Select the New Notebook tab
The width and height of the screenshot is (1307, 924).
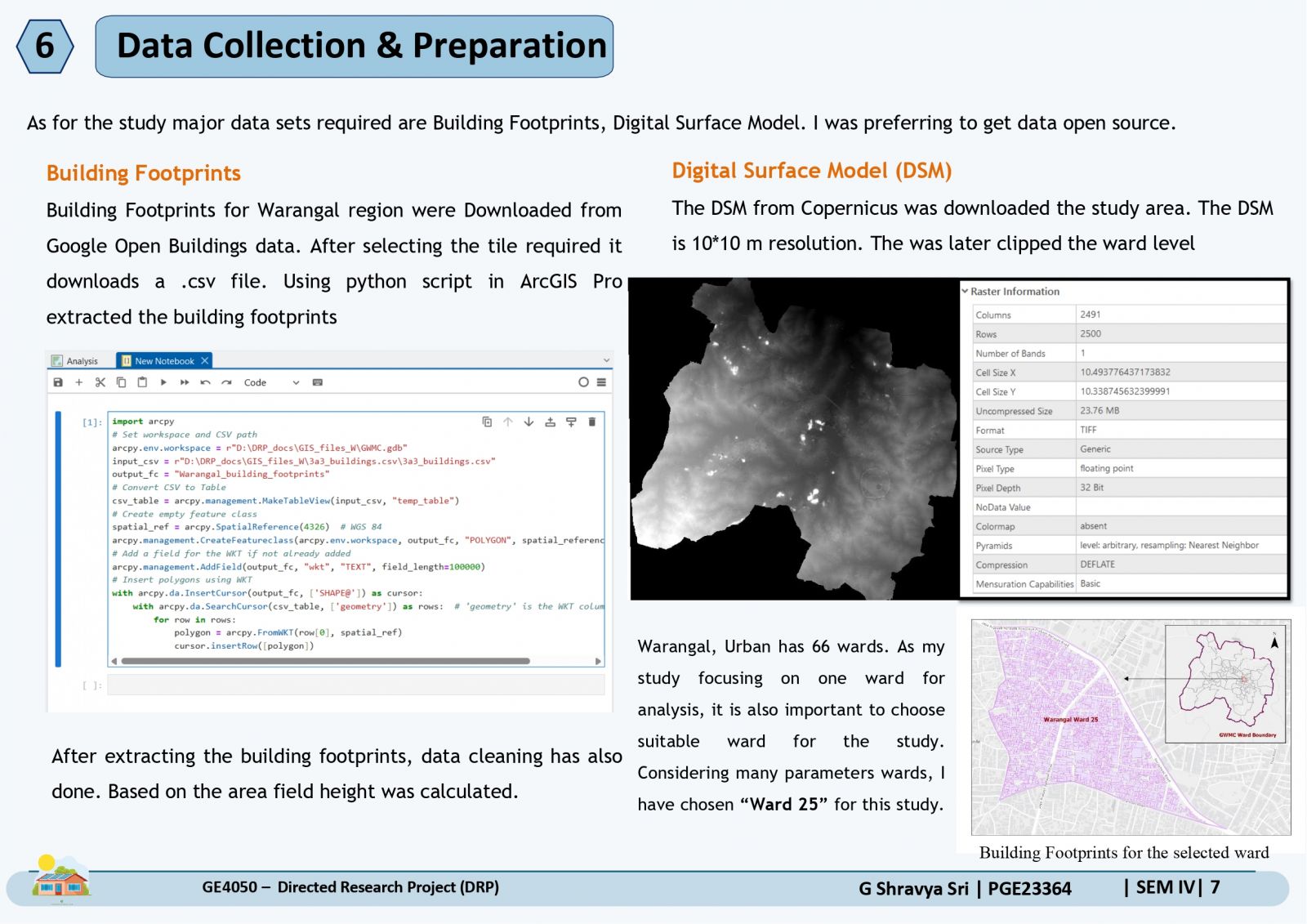164,361
